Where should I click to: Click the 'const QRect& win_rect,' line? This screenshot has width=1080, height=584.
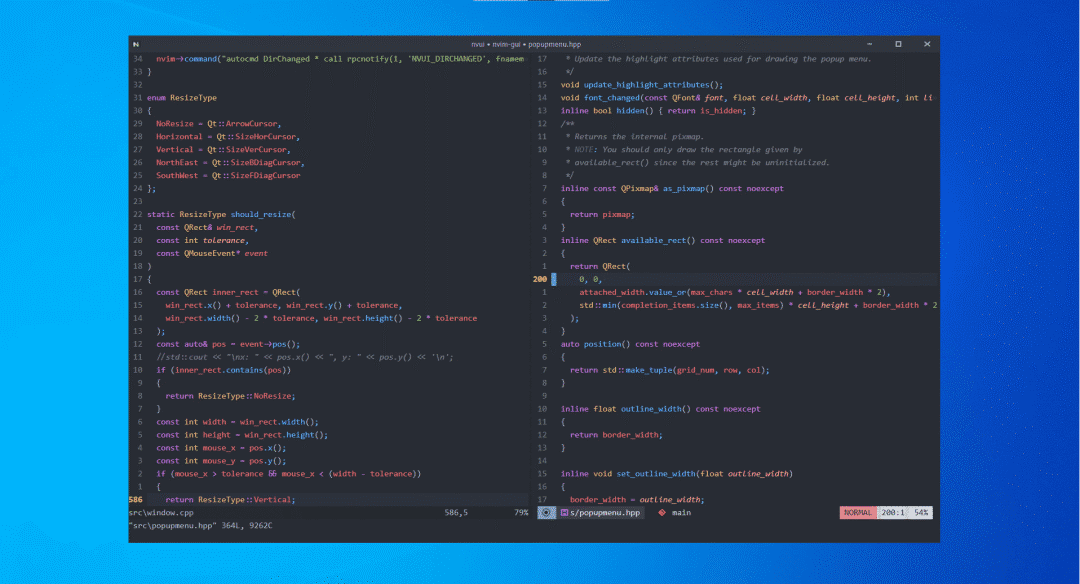(207, 227)
